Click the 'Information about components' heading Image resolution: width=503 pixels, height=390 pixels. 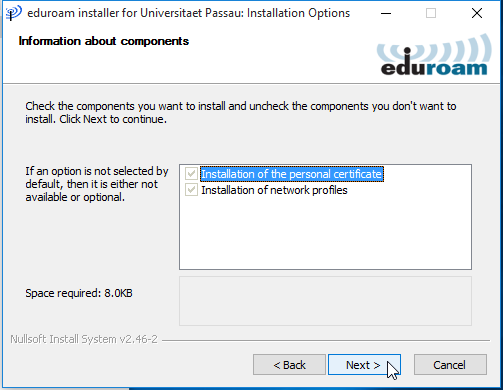tap(104, 41)
